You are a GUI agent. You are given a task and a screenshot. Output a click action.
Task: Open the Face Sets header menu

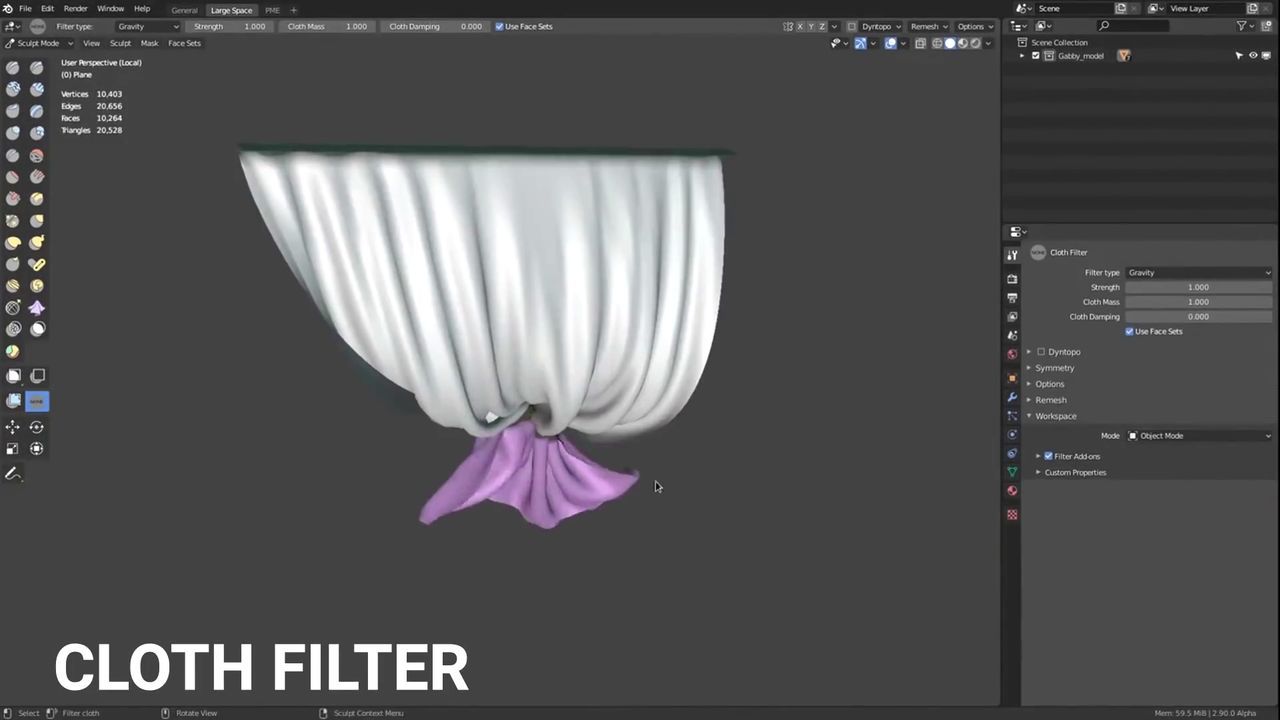[x=184, y=43]
